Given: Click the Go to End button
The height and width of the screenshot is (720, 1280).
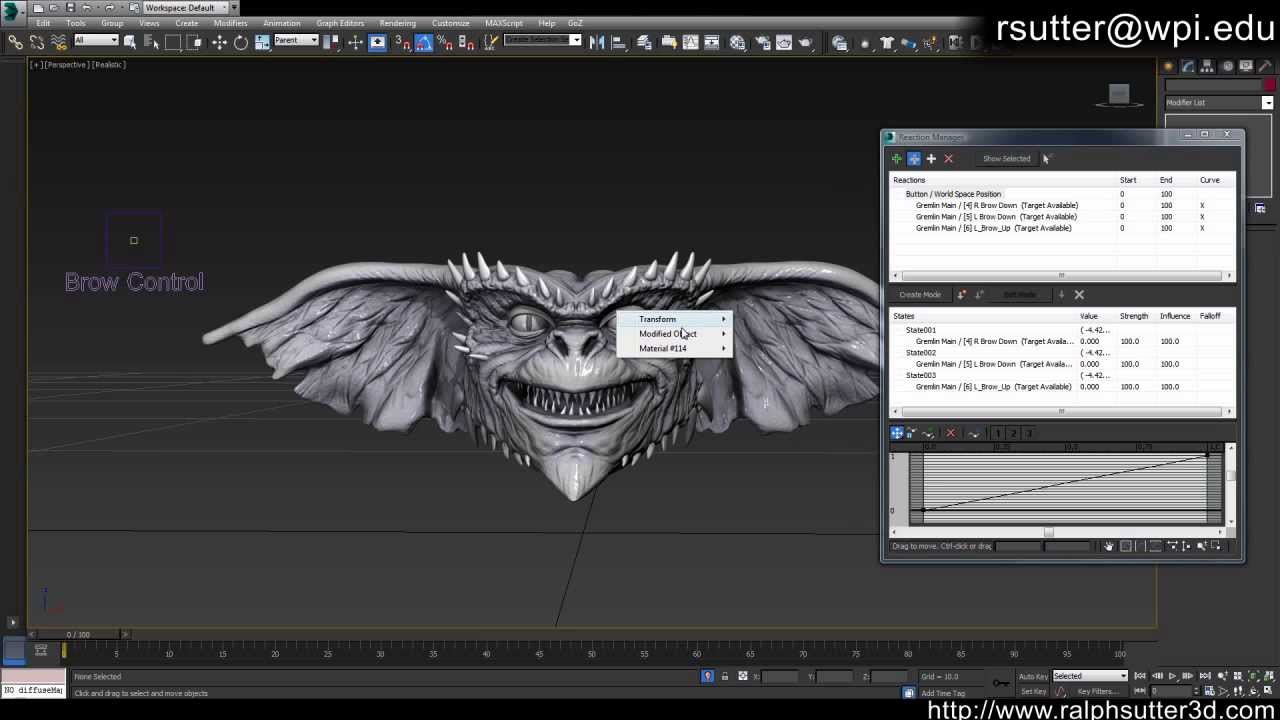Looking at the screenshot, I should click(1205, 676).
